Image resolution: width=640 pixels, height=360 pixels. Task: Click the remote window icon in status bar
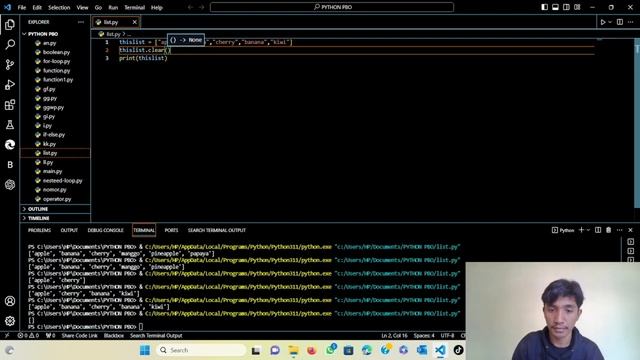tap(7, 336)
